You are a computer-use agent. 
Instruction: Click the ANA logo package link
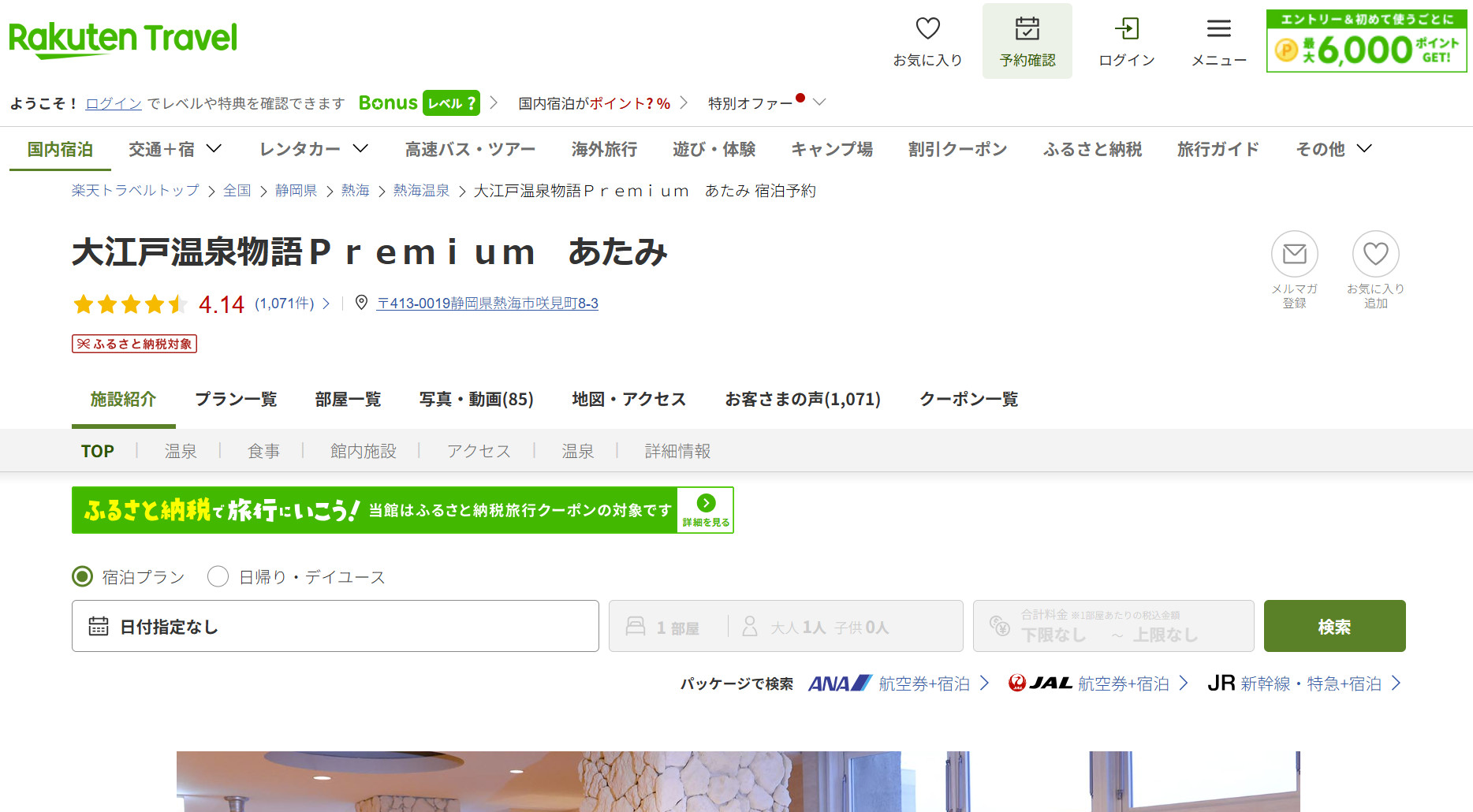click(840, 683)
